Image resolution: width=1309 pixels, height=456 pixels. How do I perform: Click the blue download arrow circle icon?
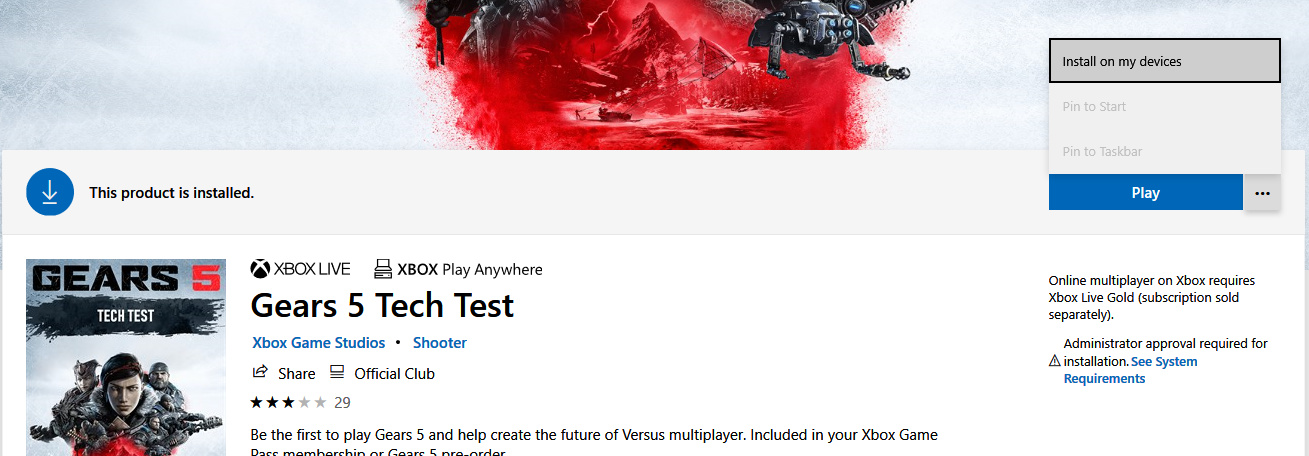pos(50,192)
